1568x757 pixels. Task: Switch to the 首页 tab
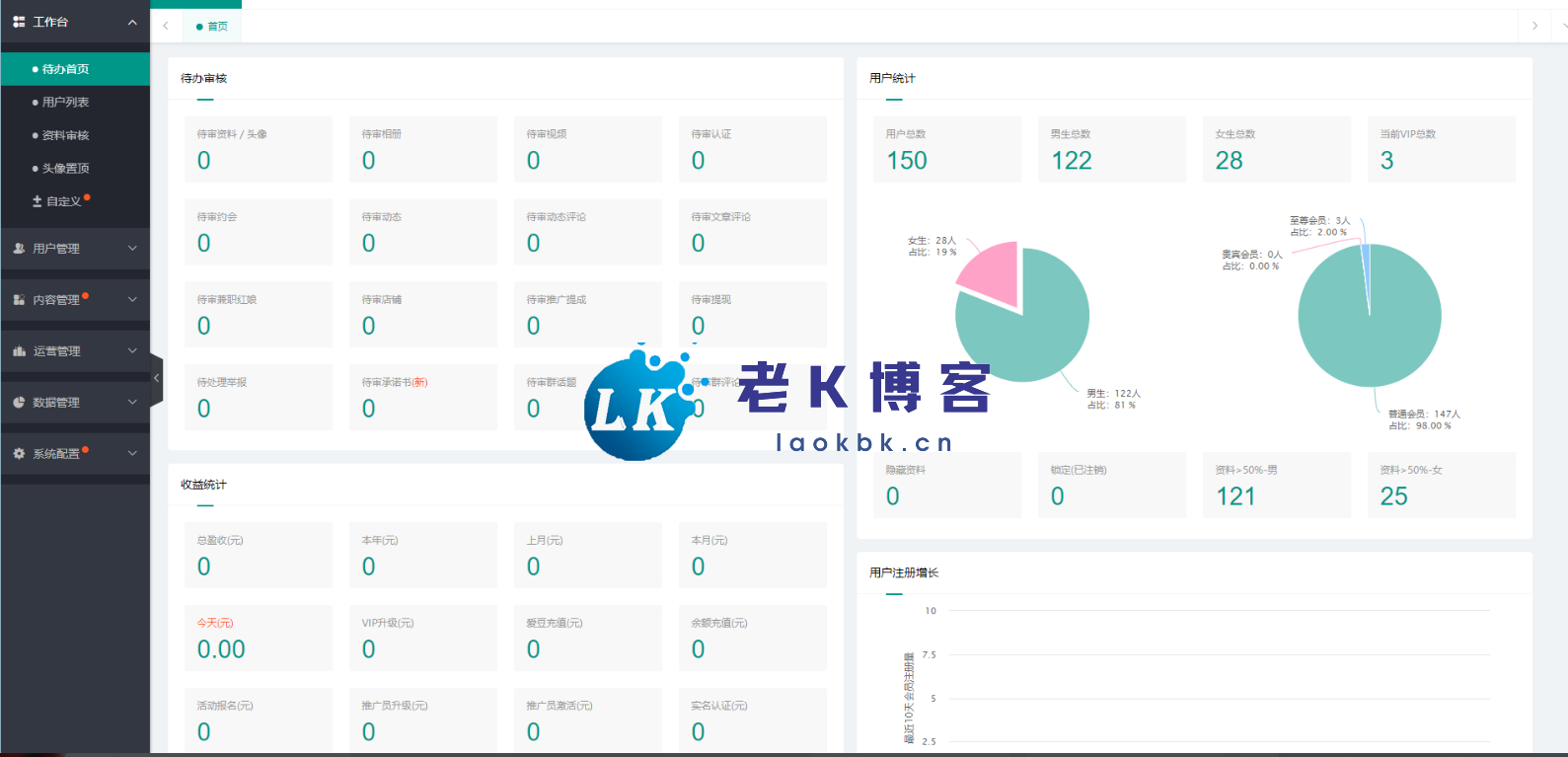click(212, 27)
